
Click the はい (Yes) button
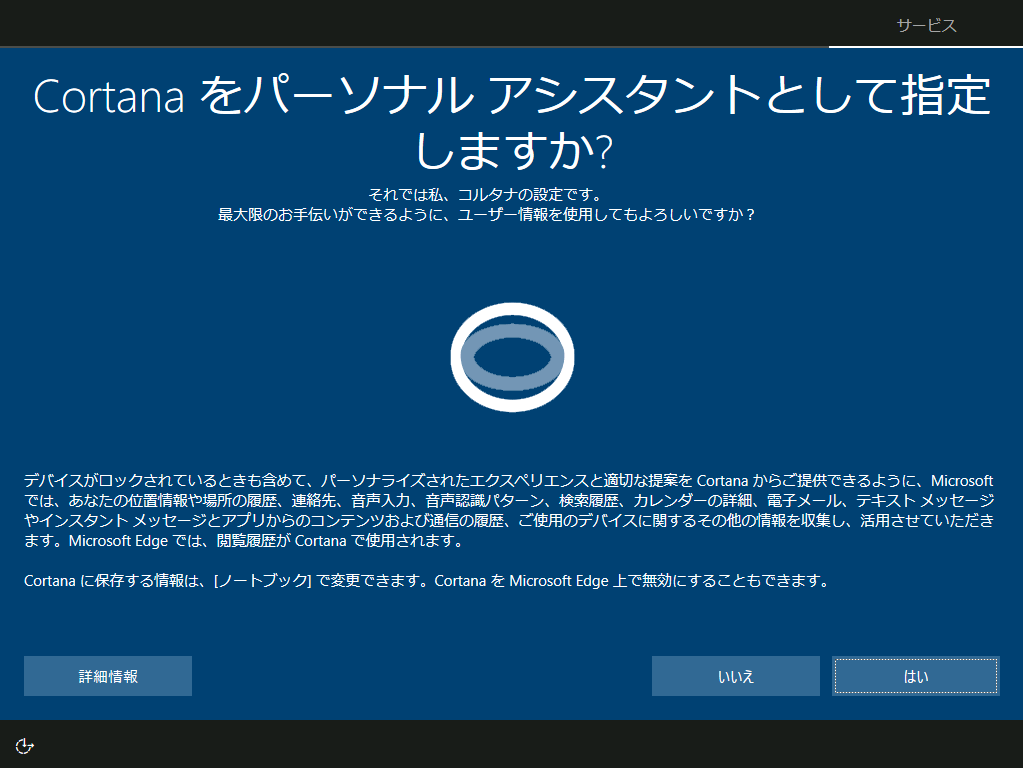(x=915, y=676)
